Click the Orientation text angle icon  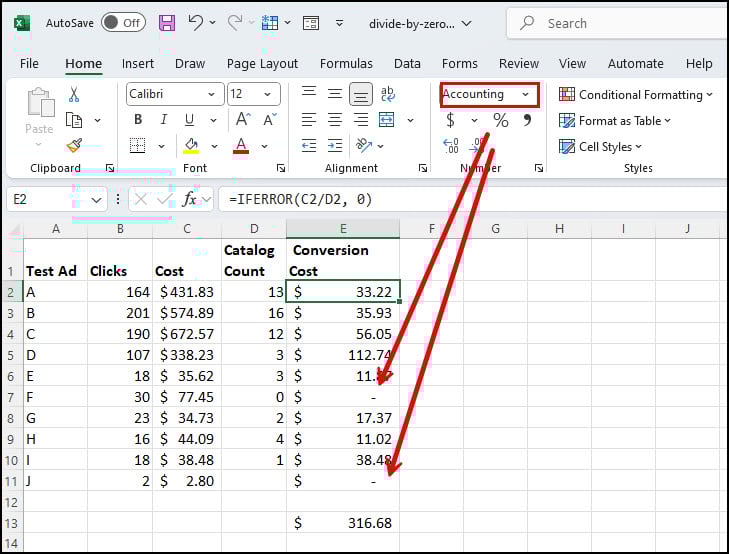[364, 146]
